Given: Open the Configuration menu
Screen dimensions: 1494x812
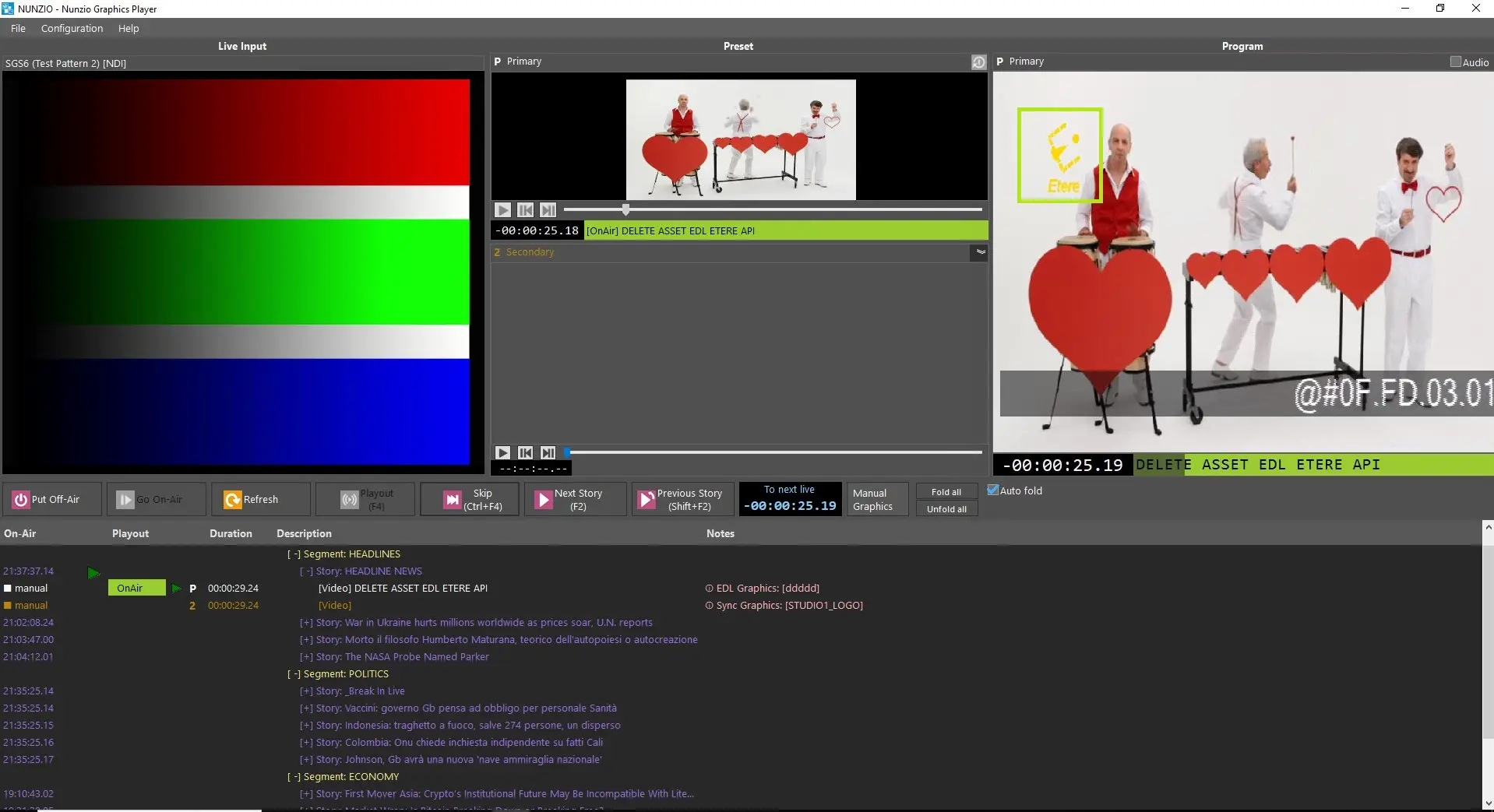Looking at the screenshot, I should pyautogui.click(x=72, y=29).
